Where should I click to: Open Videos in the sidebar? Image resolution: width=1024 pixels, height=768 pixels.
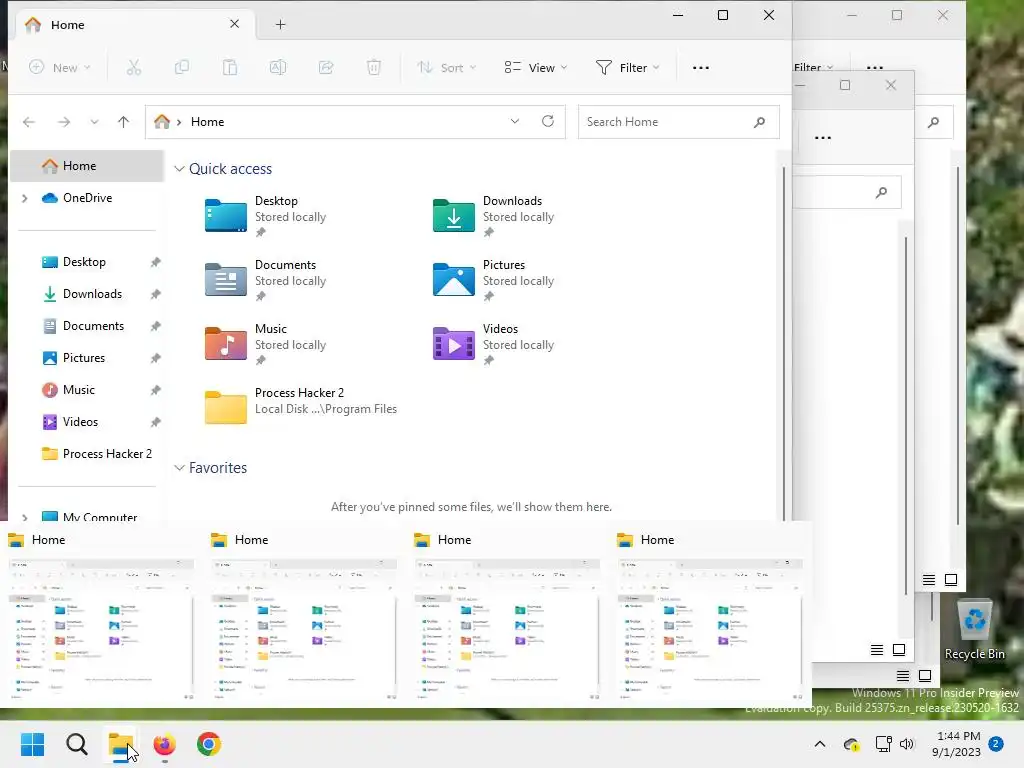click(x=80, y=422)
